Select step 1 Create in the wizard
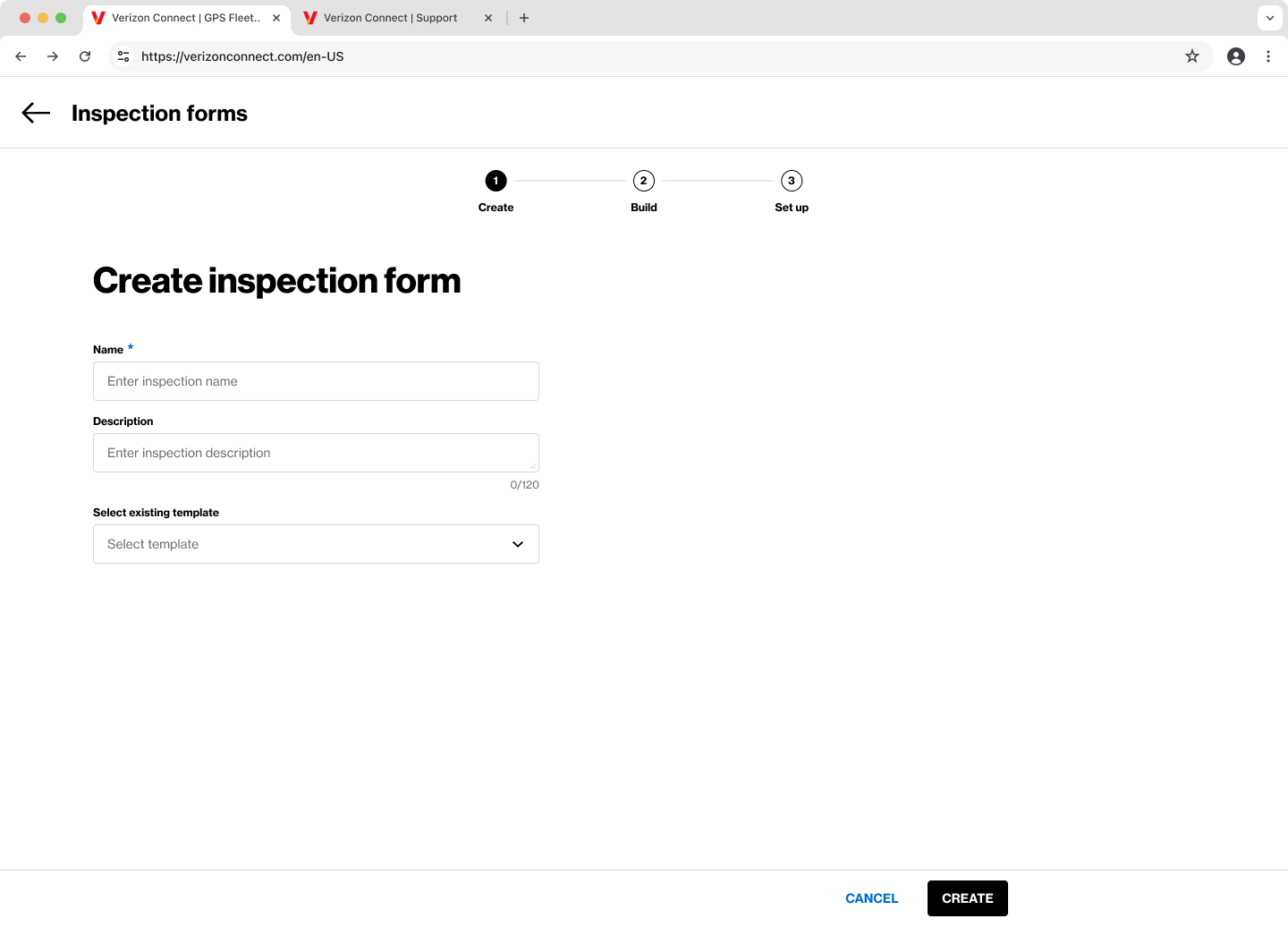This screenshot has width=1288, height=927. 496,181
